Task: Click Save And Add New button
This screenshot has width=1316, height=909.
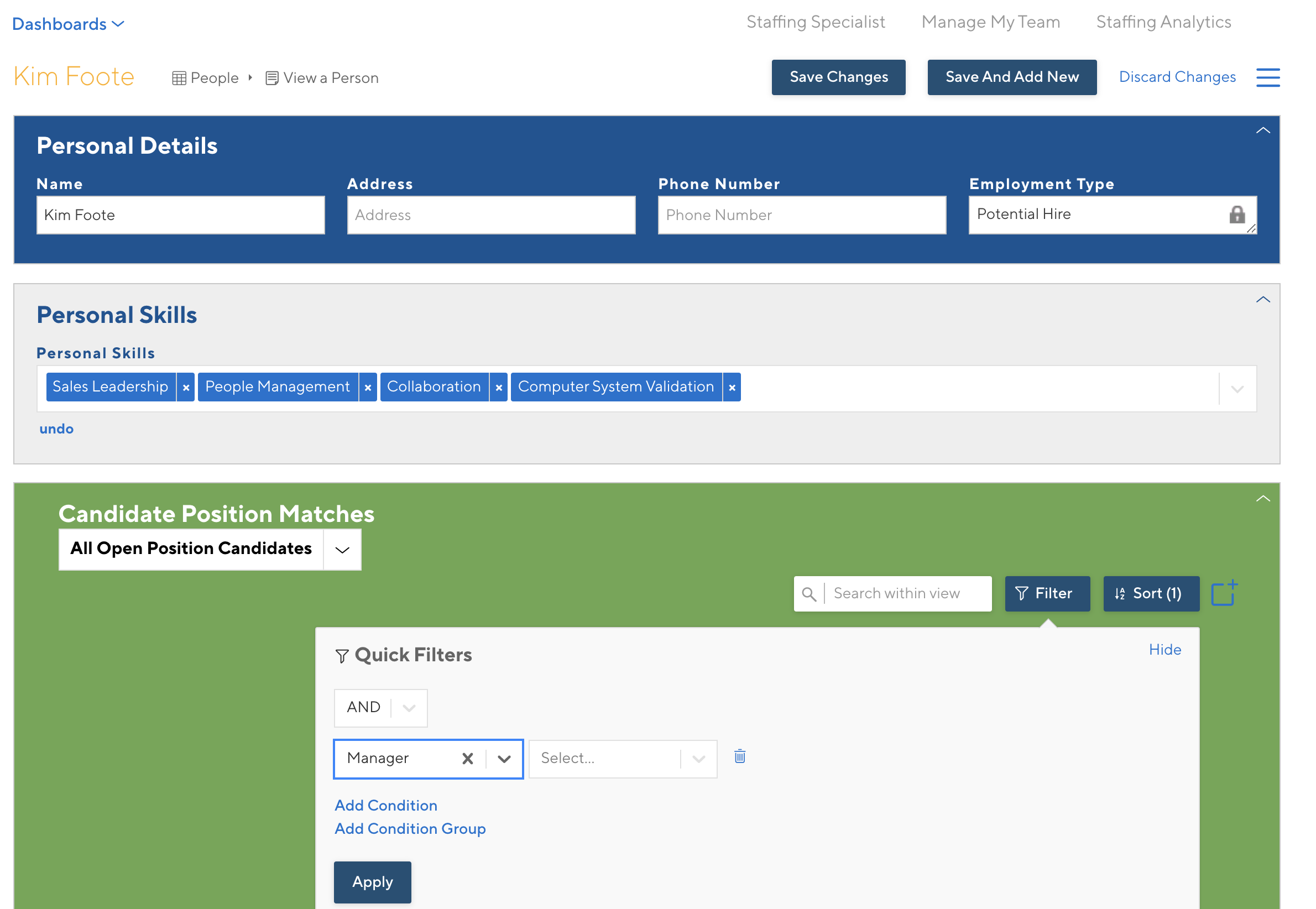Action: click(x=1011, y=77)
